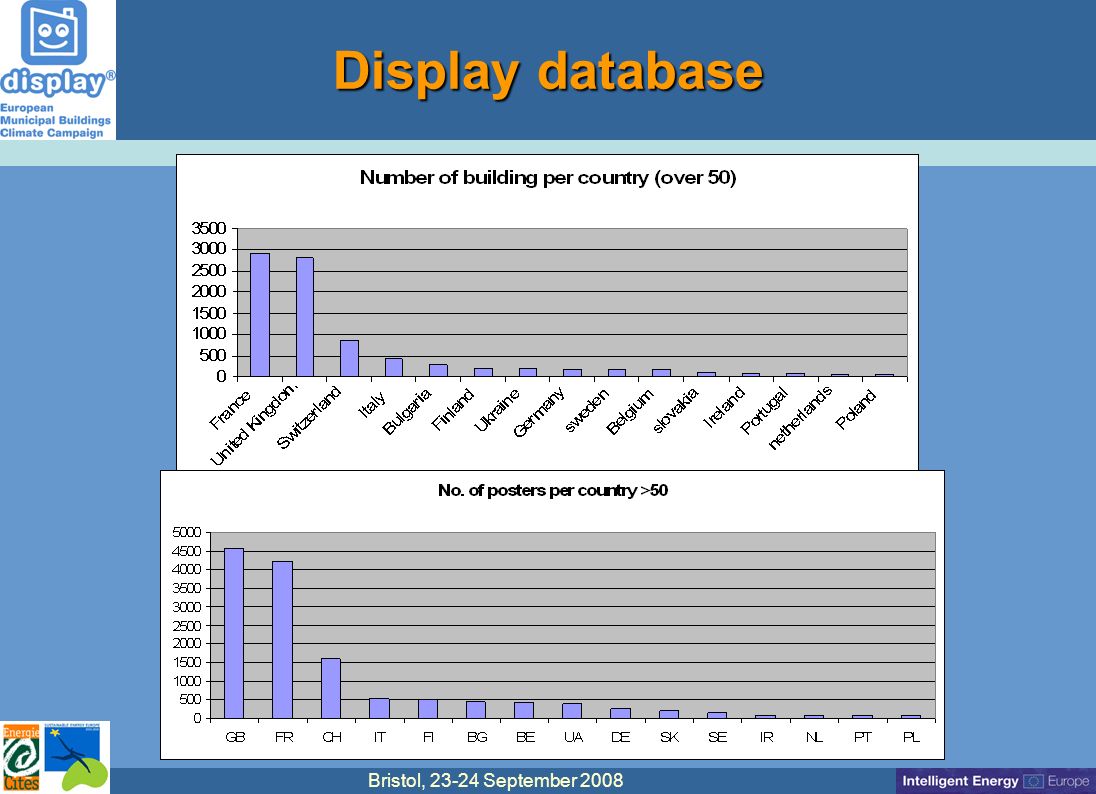
Task: Click the 'Finland' axis label
Action: tap(452, 409)
